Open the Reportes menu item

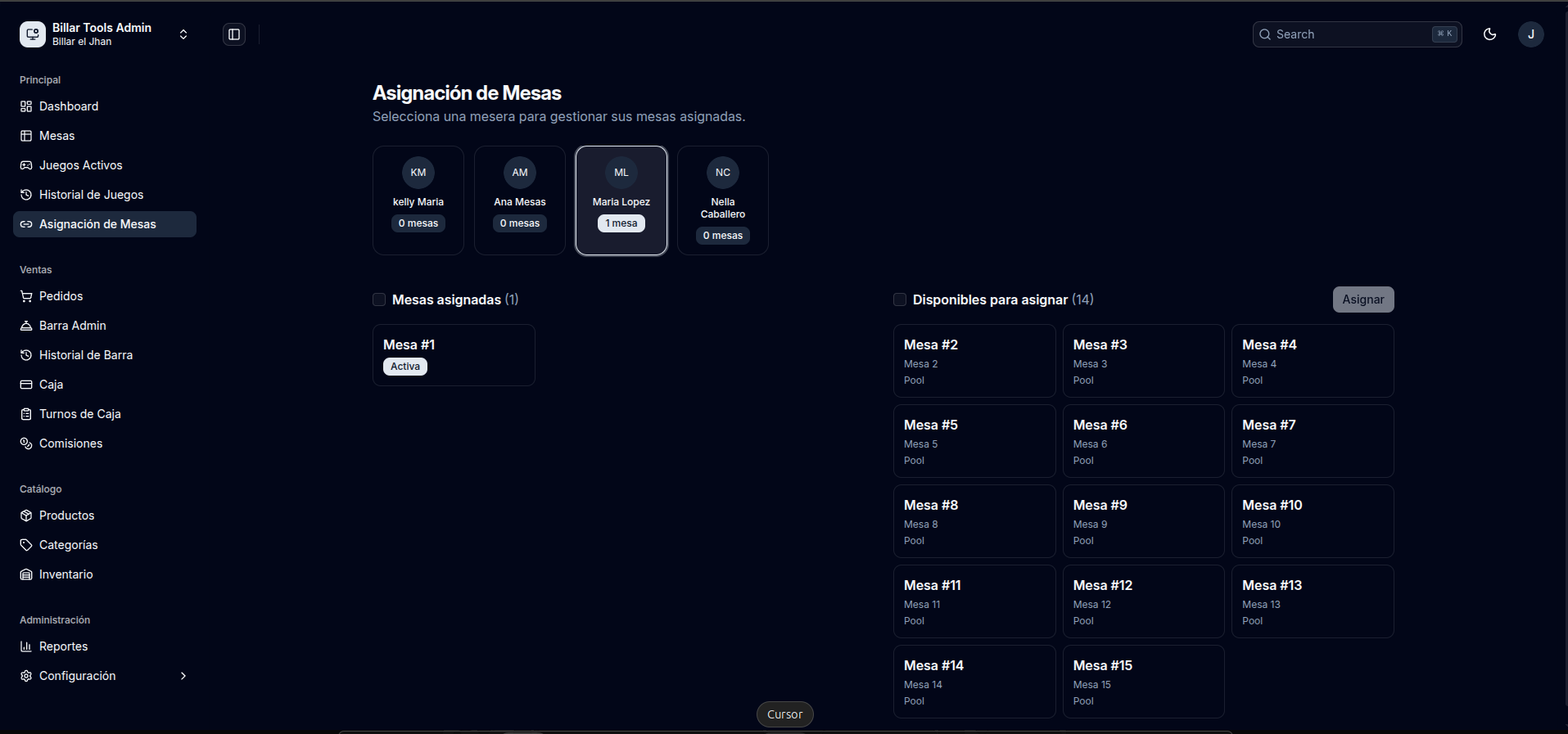pos(105,646)
